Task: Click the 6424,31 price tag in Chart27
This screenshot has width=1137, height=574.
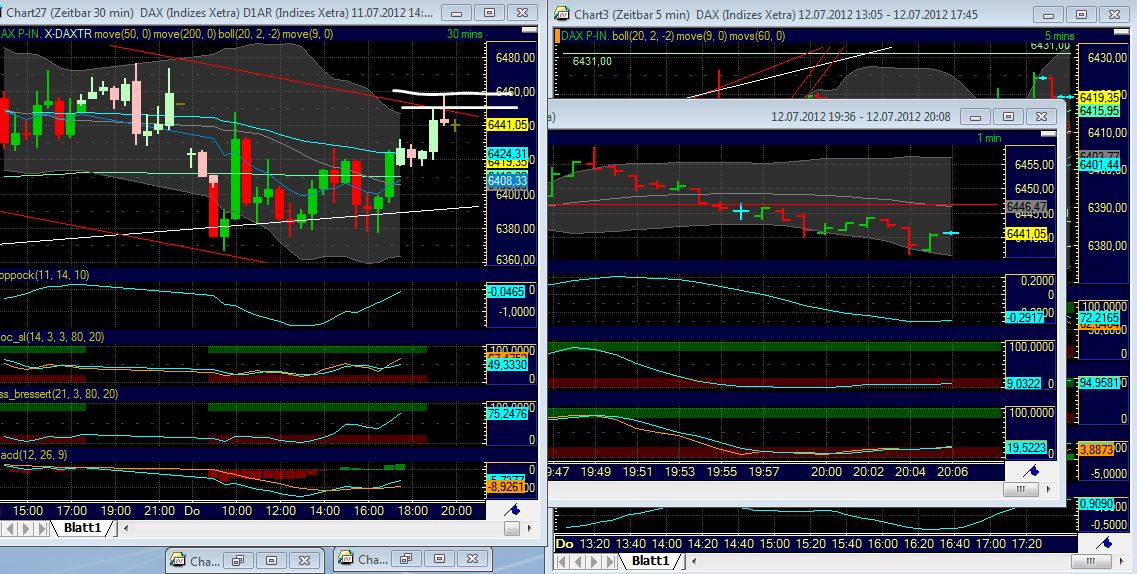Action: tap(507, 154)
